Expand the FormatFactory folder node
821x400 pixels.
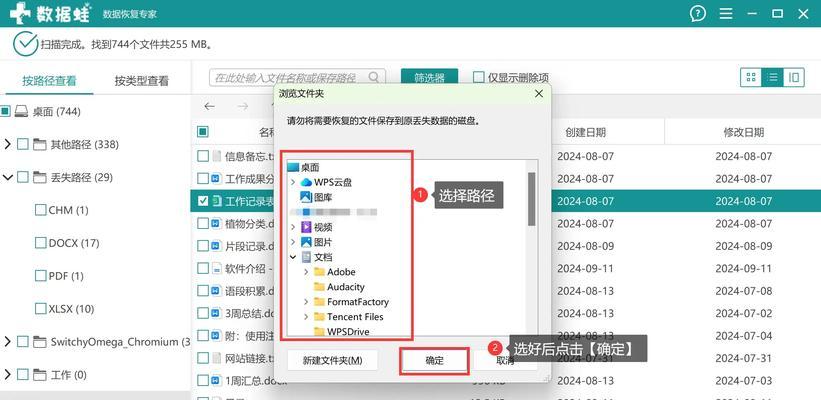[306, 302]
